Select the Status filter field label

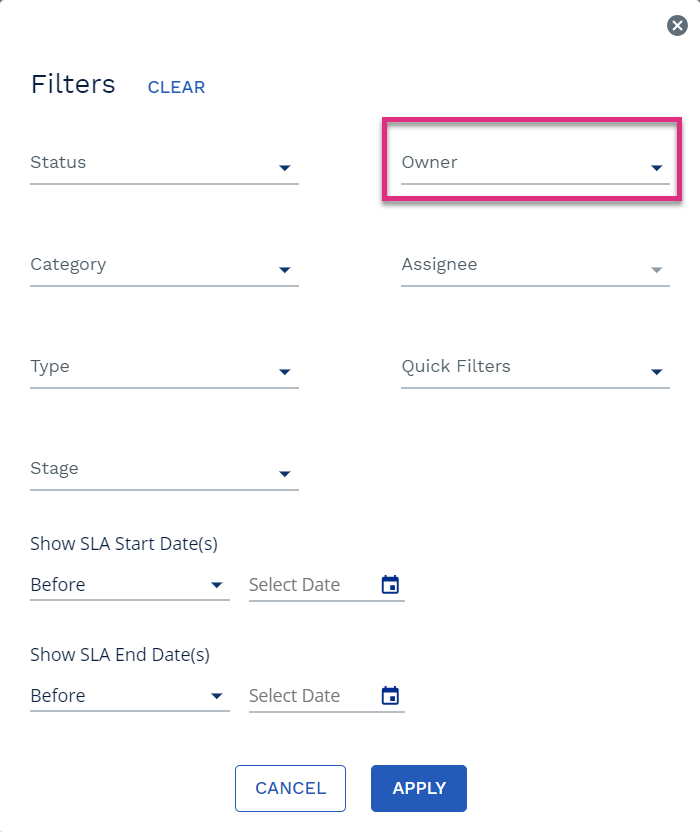point(58,162)
